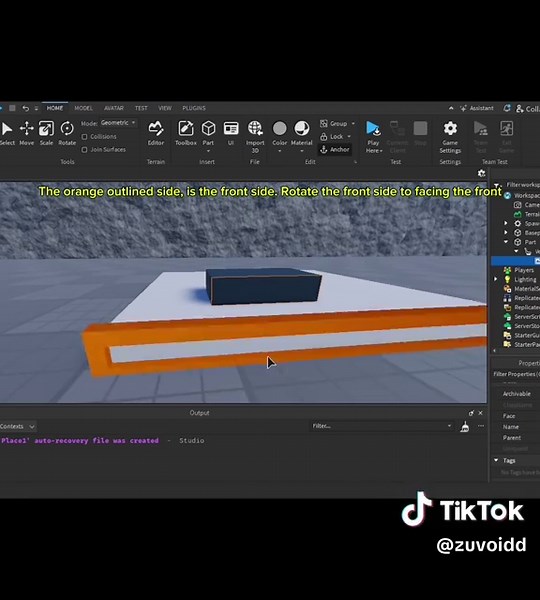The width and height of the screenshot is (540, 600).
Task: Collapse the Part node in Explorer
Action: (506, 242)
